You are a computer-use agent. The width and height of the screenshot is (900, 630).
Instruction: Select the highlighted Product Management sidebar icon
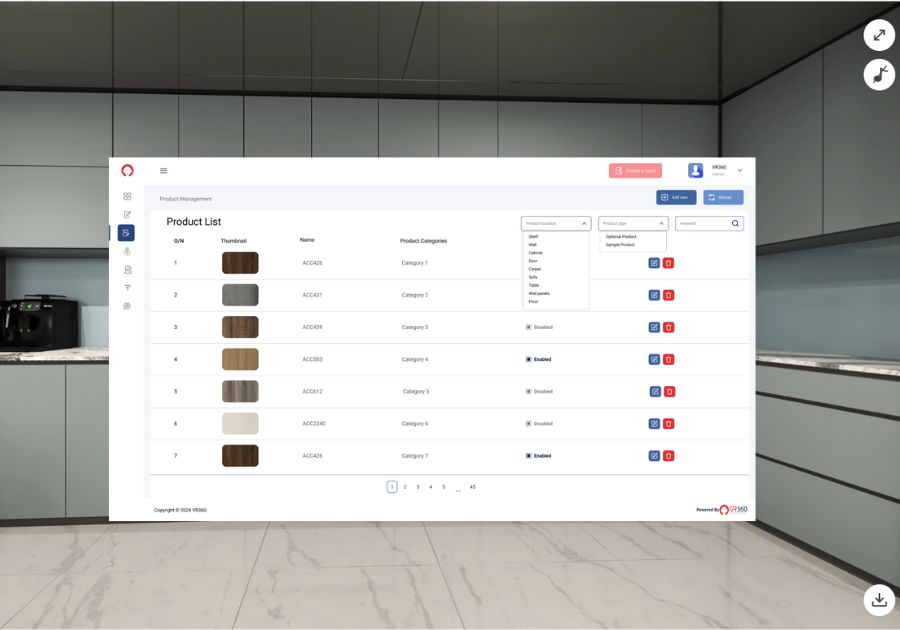tap(127, 232)
